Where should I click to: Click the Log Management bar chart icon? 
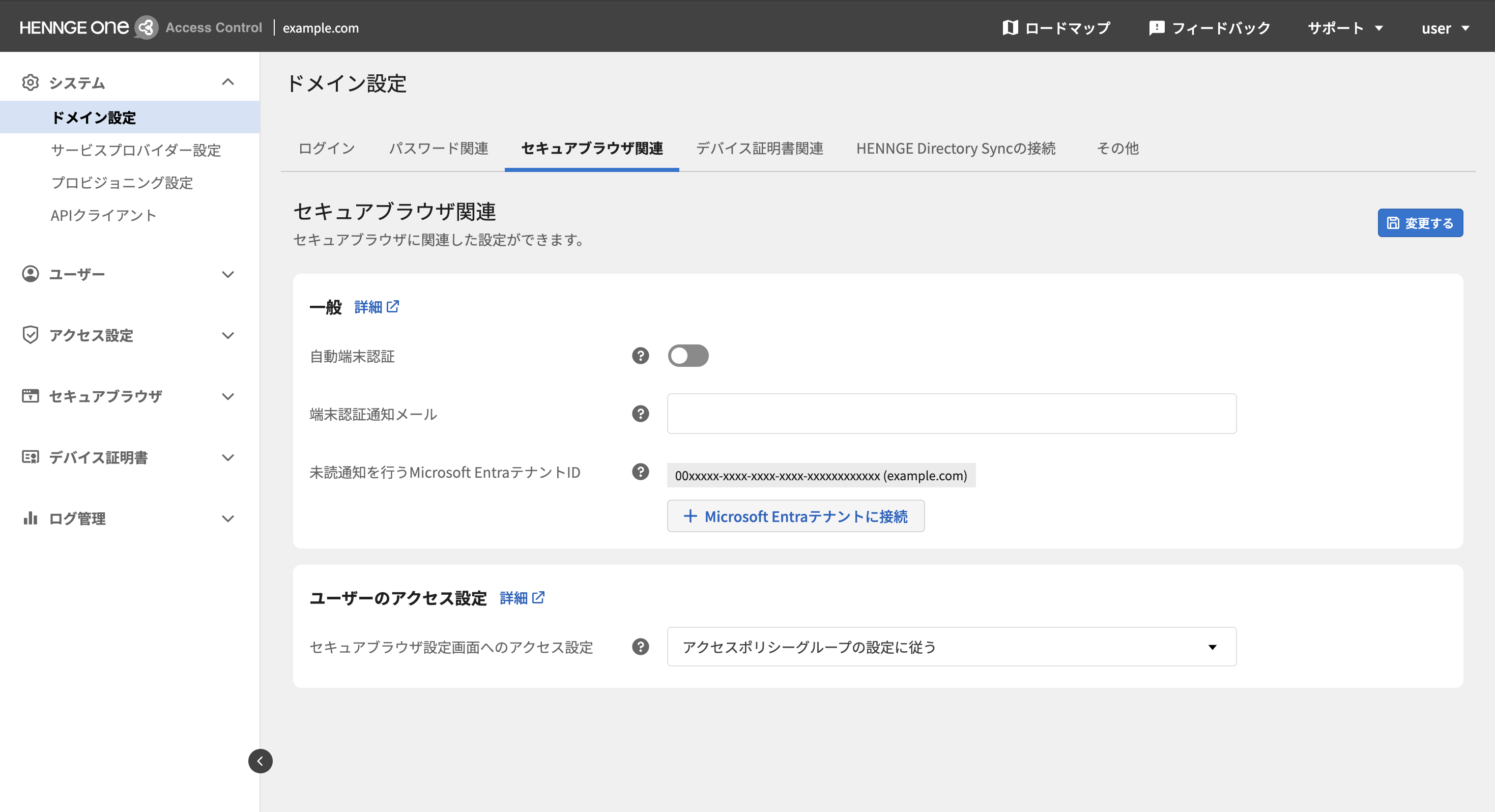[x=30, y=518]
